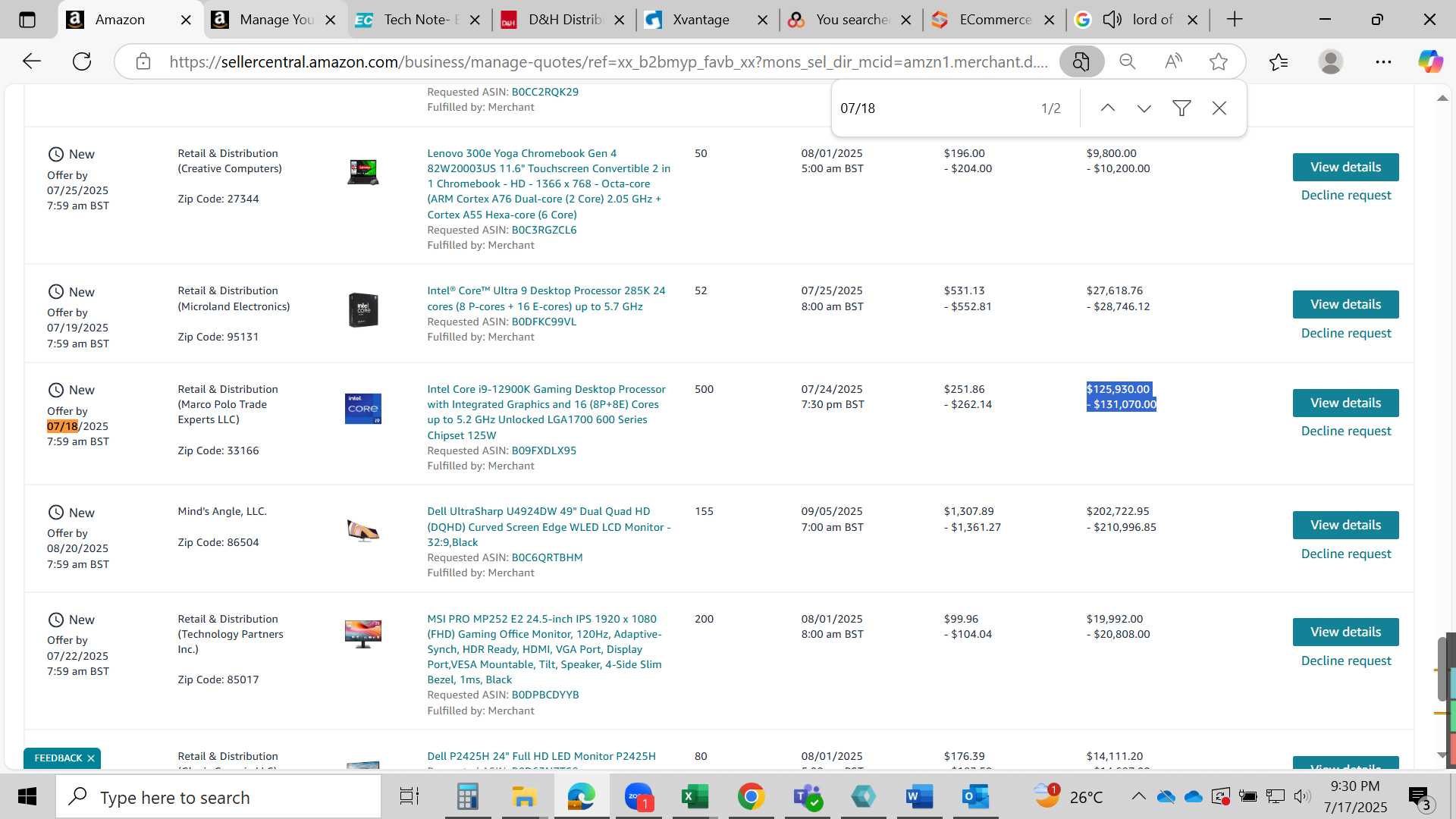Image resolution: width=1456 pixels, height=819 pixels.
Task: Open the browser settings ellipsis menu
Action: (1383, 61)
